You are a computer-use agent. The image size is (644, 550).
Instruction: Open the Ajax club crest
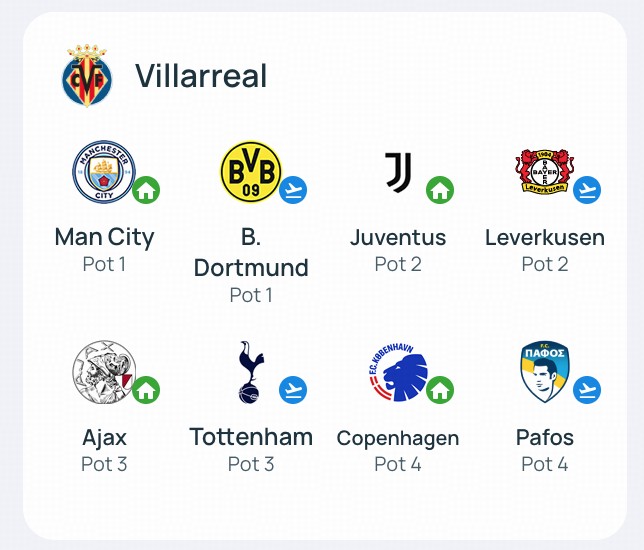click(104, 372)
